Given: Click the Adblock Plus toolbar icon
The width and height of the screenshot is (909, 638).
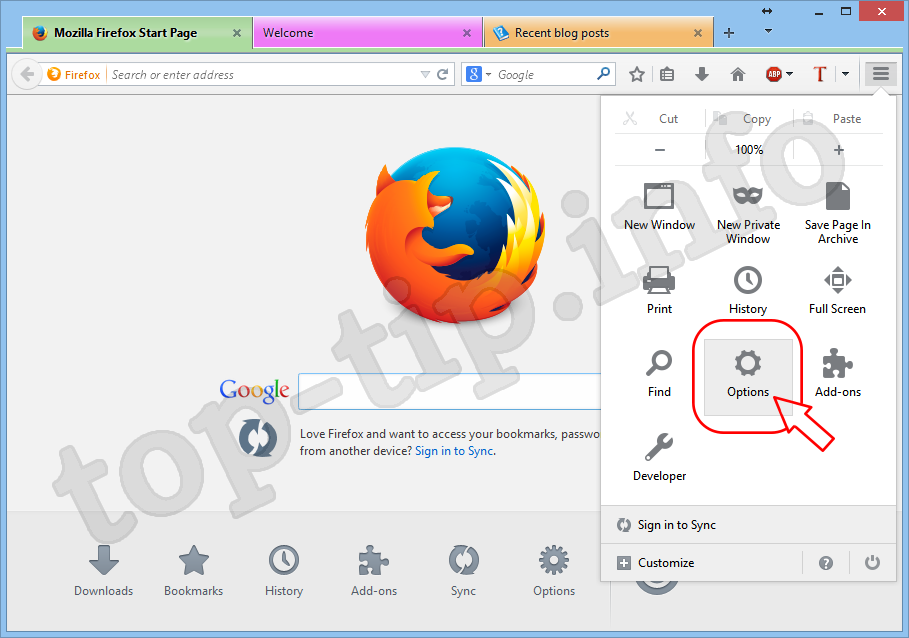Looking at the screenshot, I should pos(773,74).
